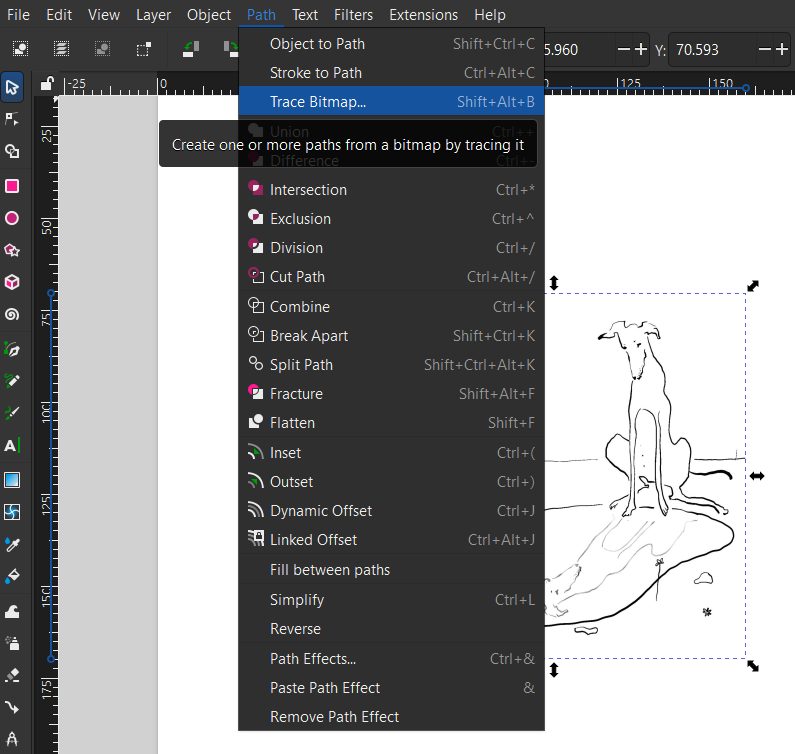Select the Paint Bucket tool

pyautogui.click(x=12, y=577)
